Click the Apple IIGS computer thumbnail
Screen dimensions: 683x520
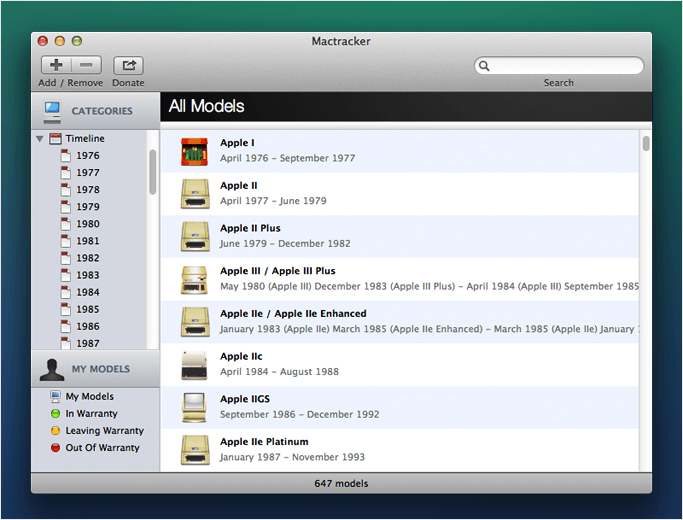pyautogui.click(x=194, y=408)
